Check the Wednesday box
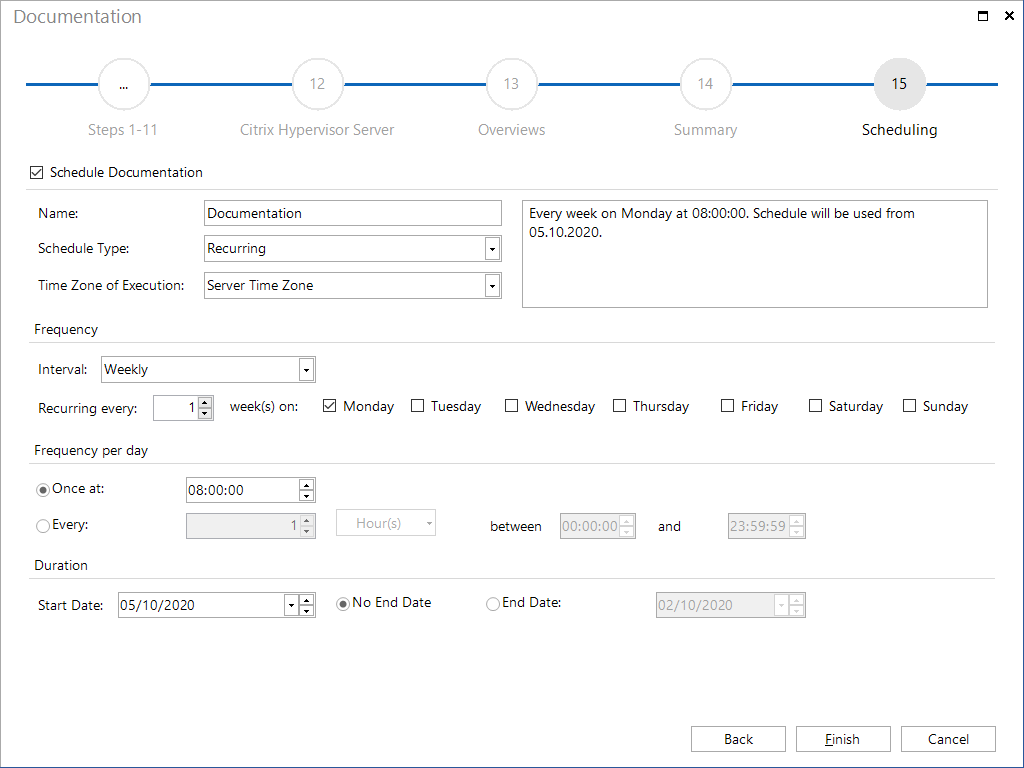Viewport: 1024px width, 768px height. (x=511, y=406)
